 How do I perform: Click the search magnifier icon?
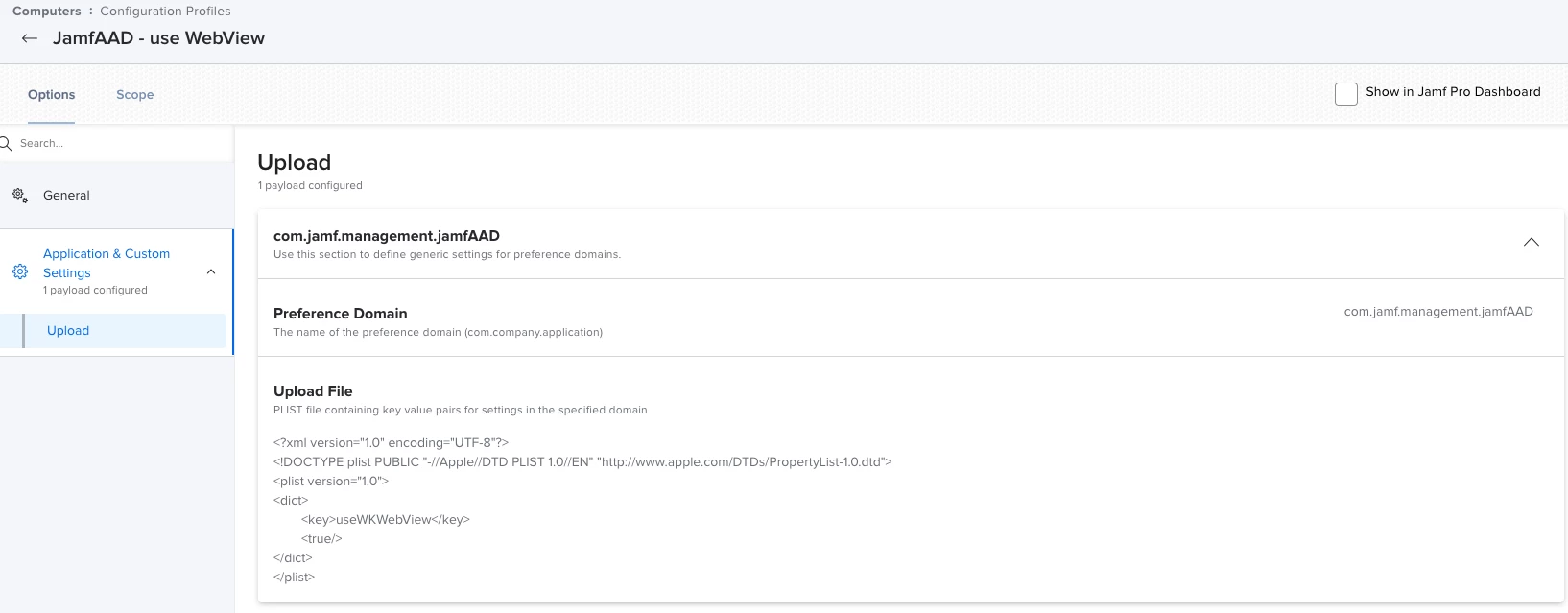pos(6,144)
